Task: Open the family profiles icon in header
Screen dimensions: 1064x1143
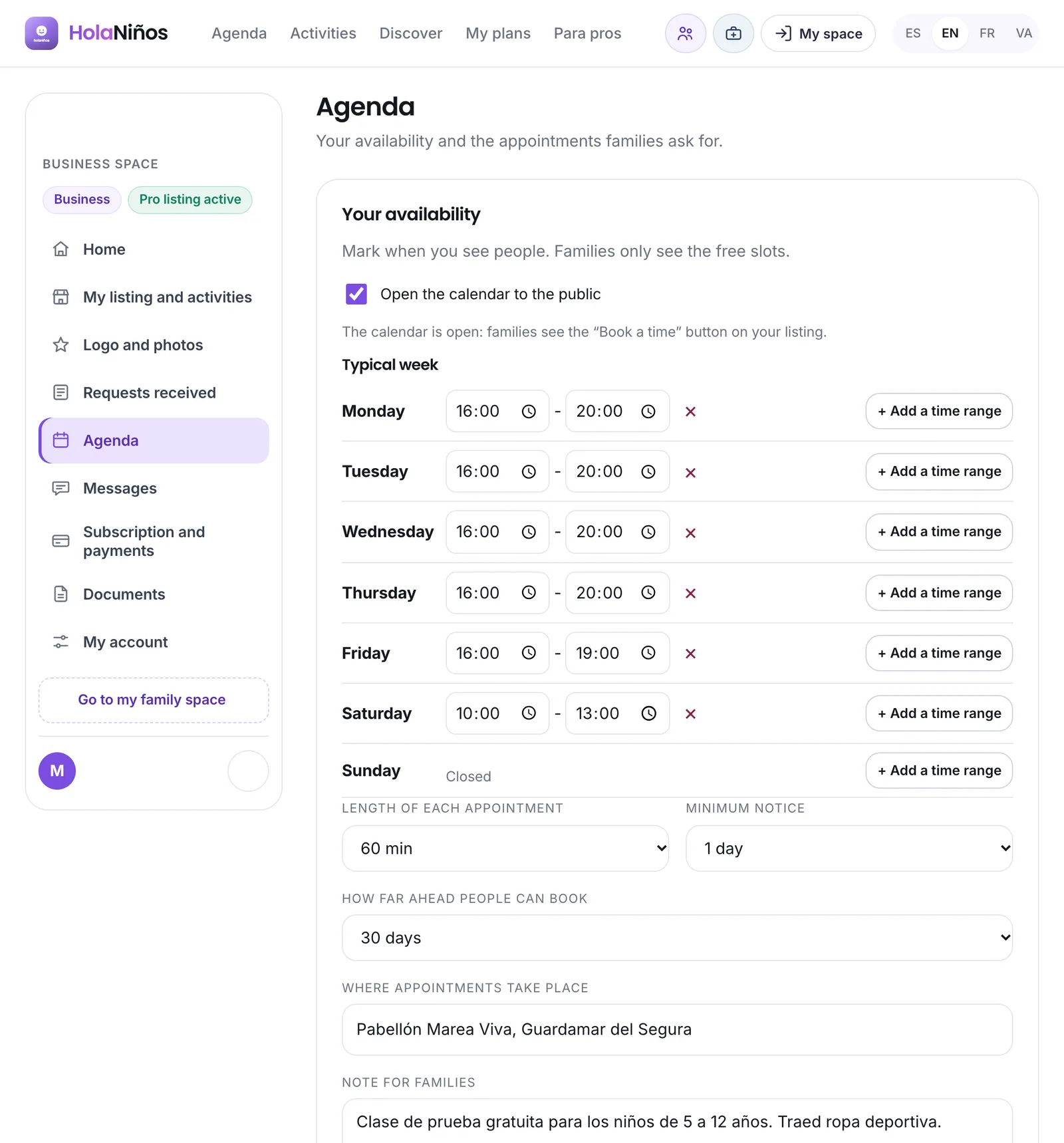Action: pyautogui.click(x=685, y=33)
